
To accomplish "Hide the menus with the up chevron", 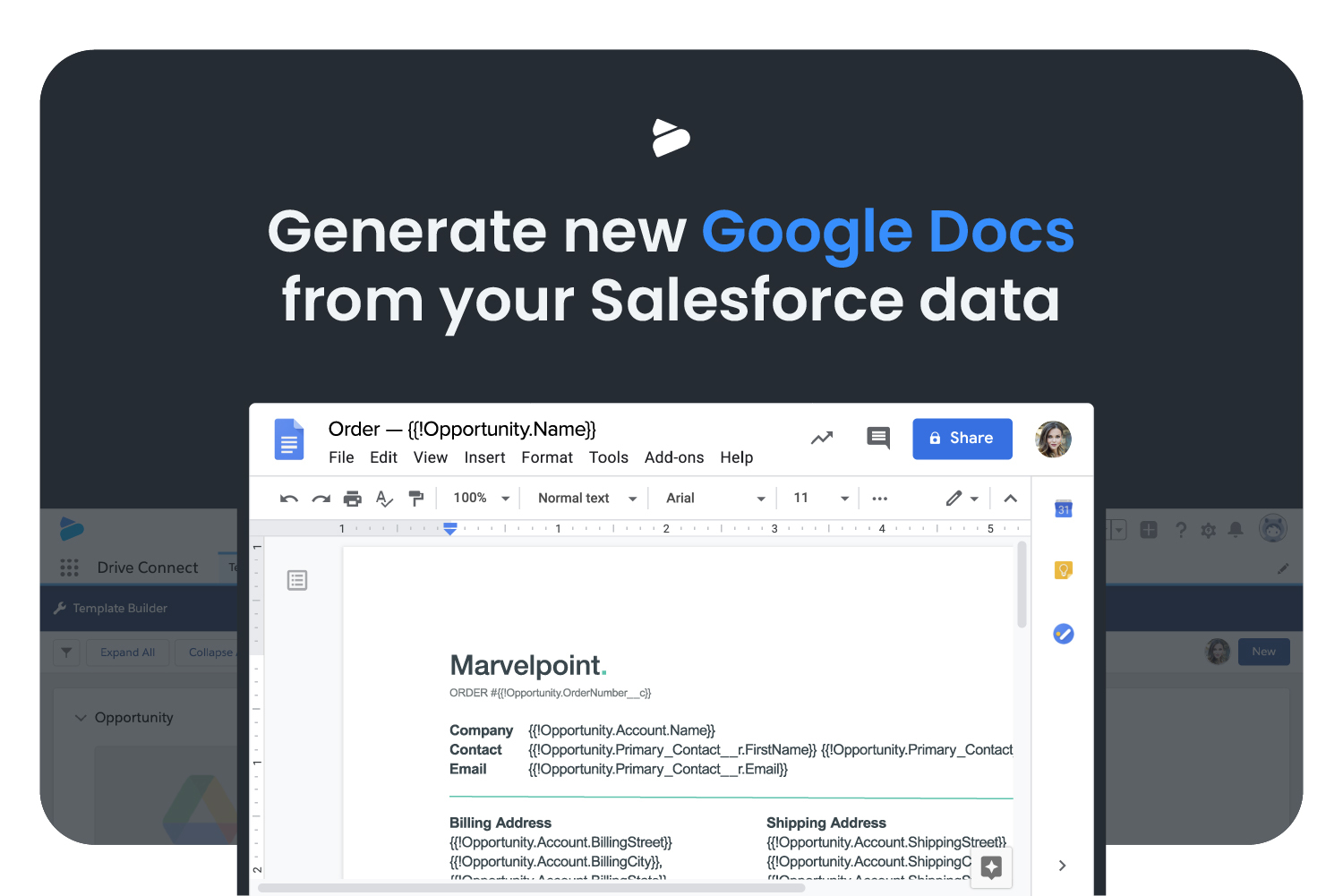I will pyautogui.click(x=1010, y=499).
